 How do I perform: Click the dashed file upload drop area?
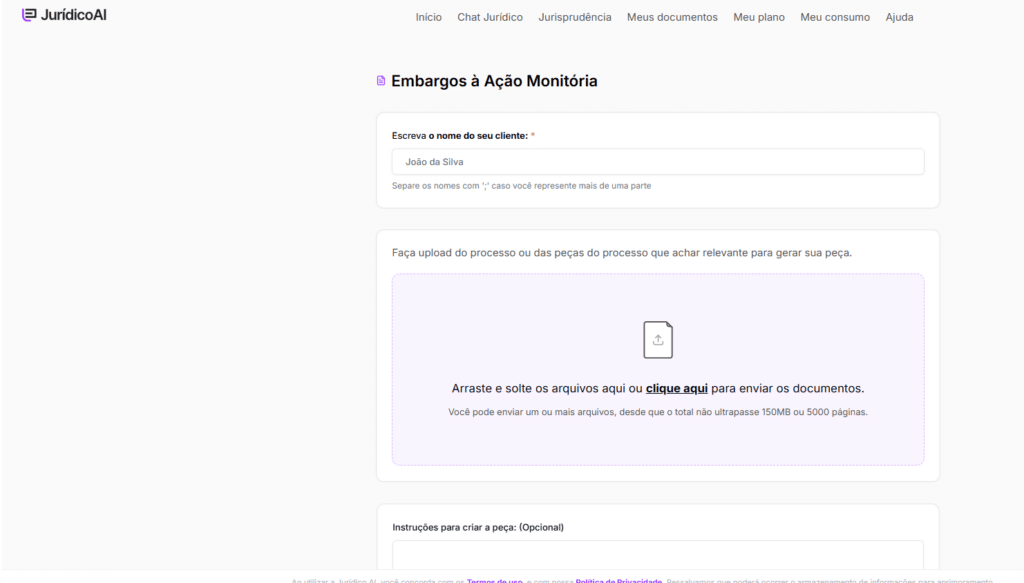(657, 440)
